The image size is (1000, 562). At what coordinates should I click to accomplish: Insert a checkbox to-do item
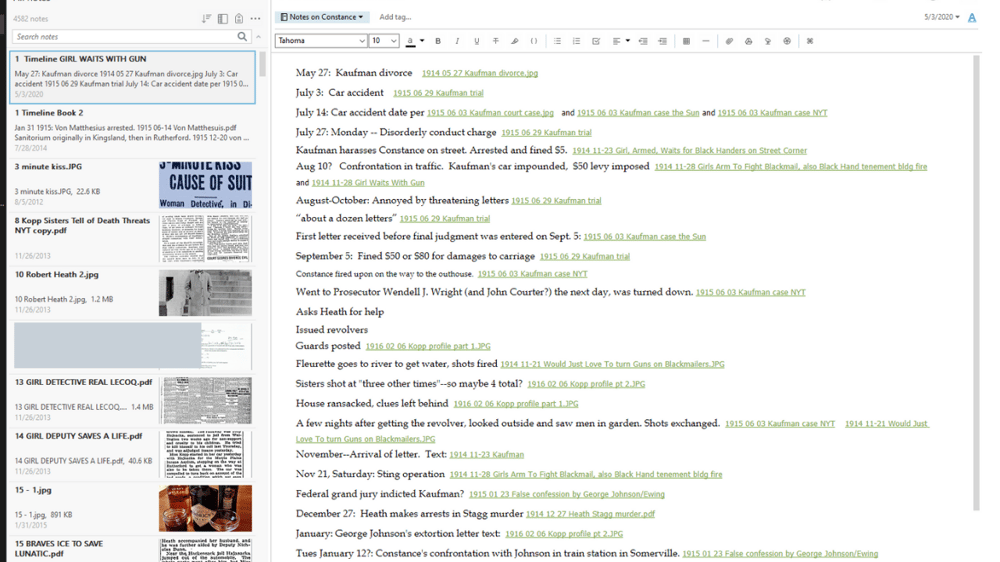click(x=596, y=41)
